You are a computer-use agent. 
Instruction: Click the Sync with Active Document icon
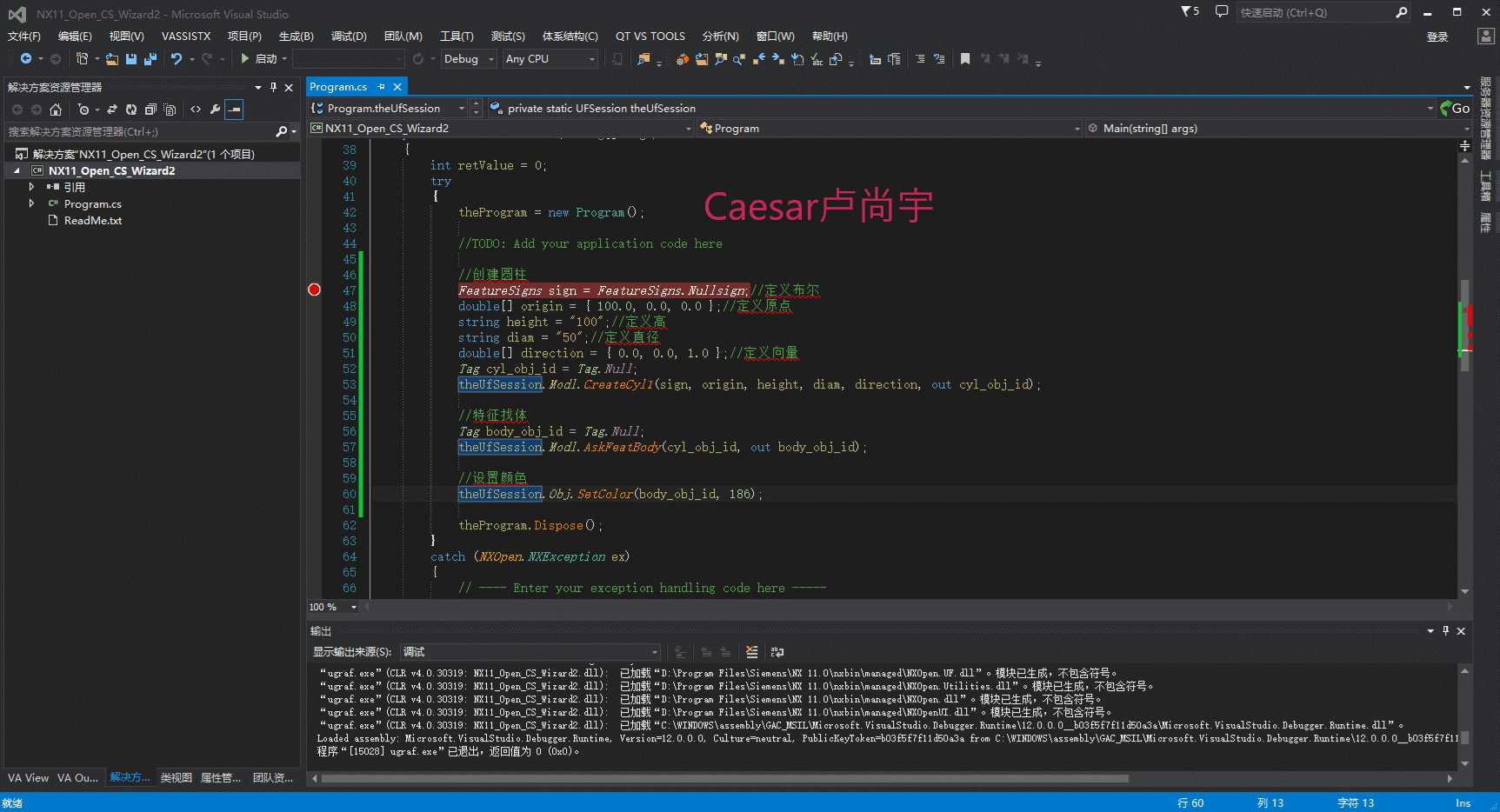112,110
